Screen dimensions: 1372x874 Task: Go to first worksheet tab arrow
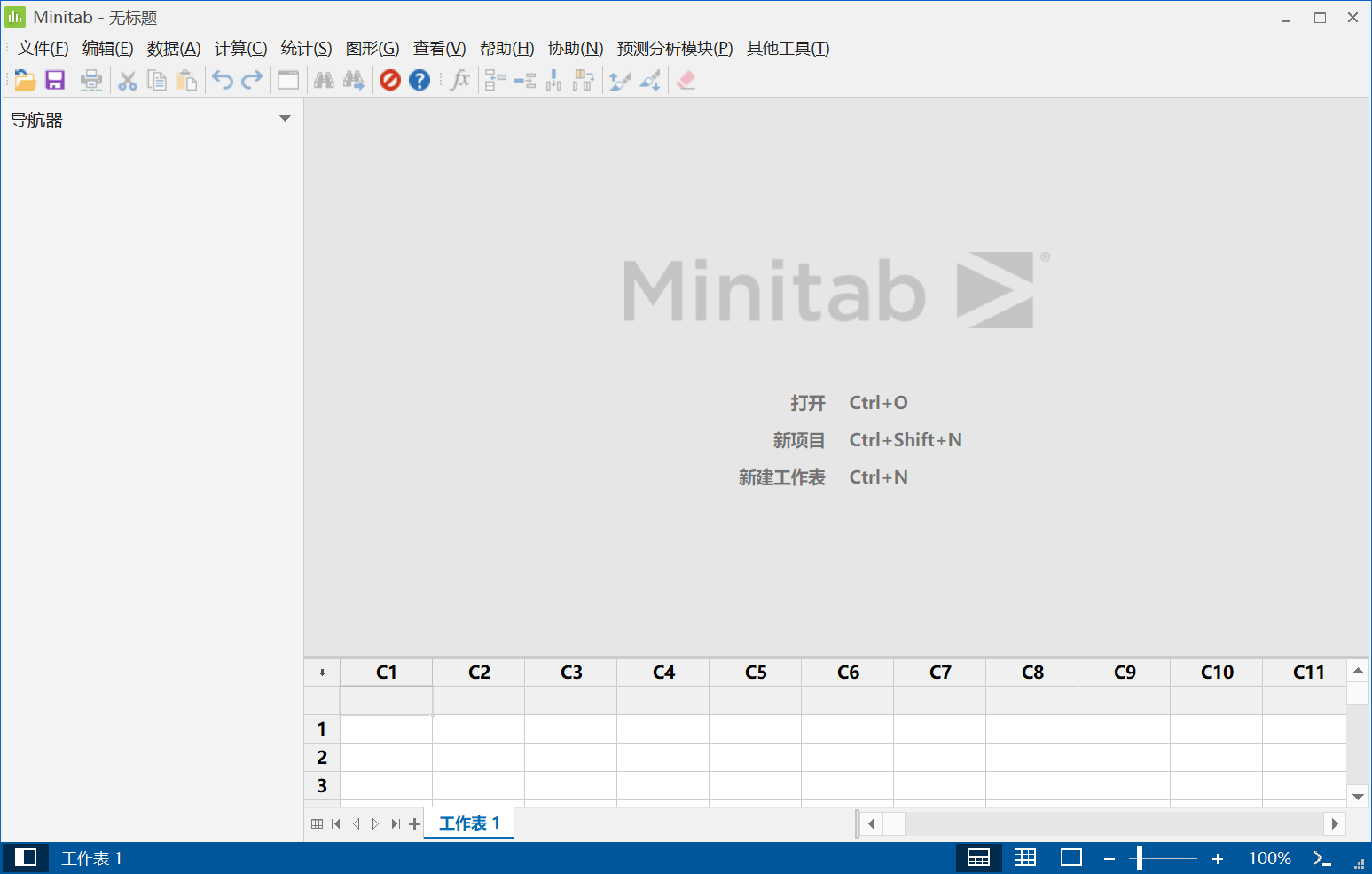click(336, 823)
